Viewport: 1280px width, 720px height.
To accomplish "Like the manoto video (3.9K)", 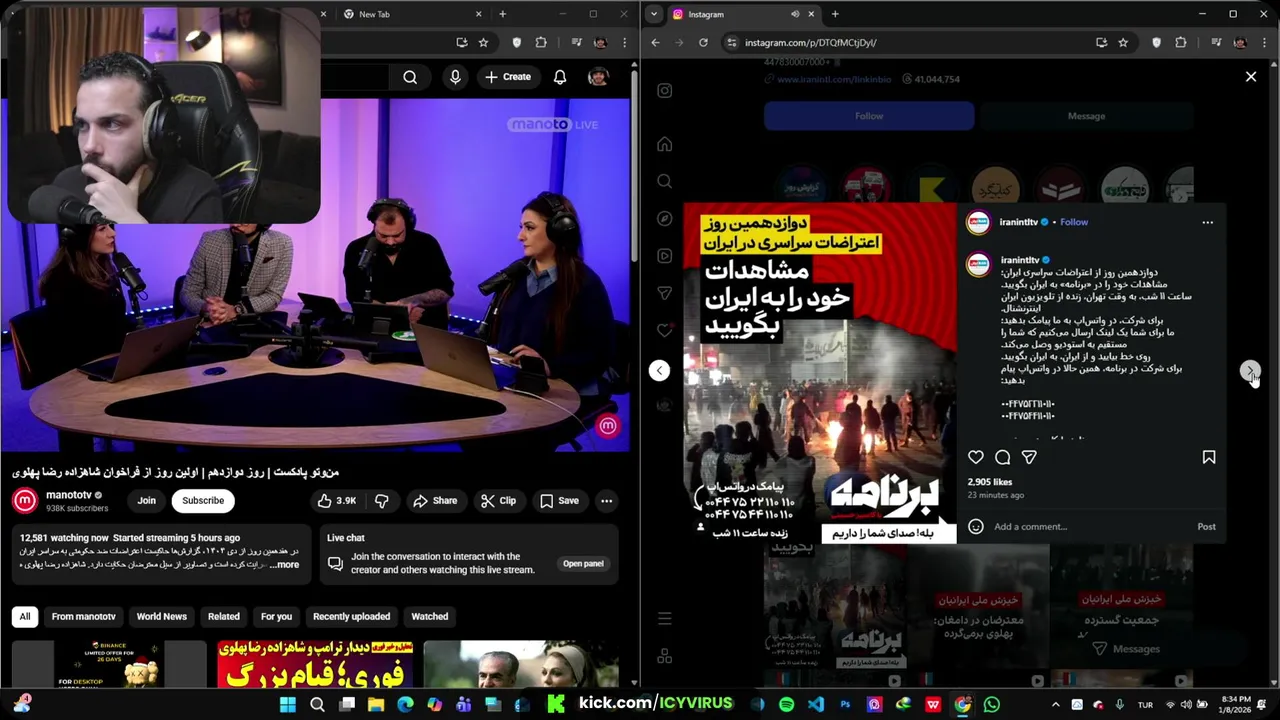I will pos(337,501).
